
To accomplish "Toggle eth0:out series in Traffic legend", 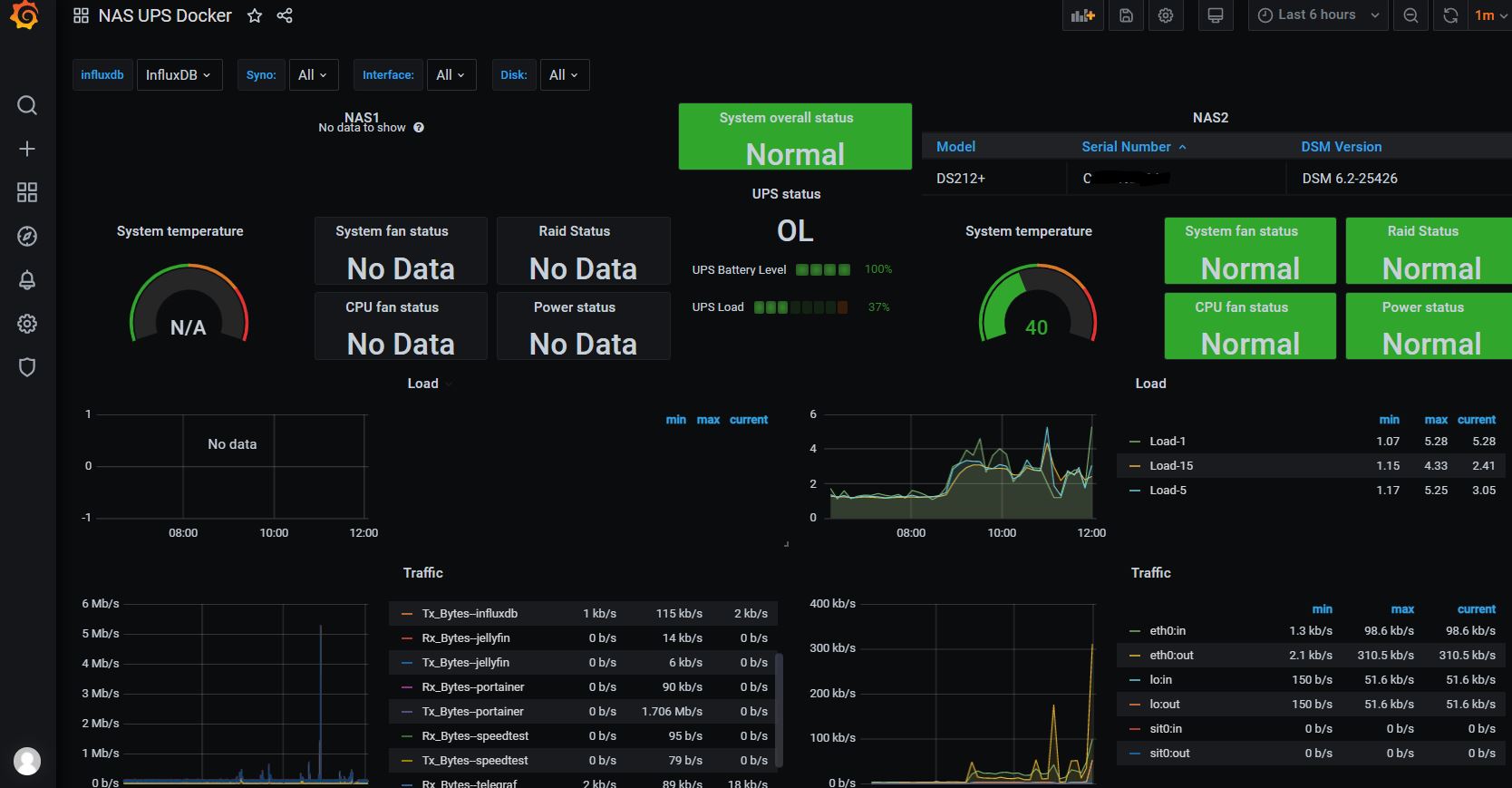I will point(1171,656).
